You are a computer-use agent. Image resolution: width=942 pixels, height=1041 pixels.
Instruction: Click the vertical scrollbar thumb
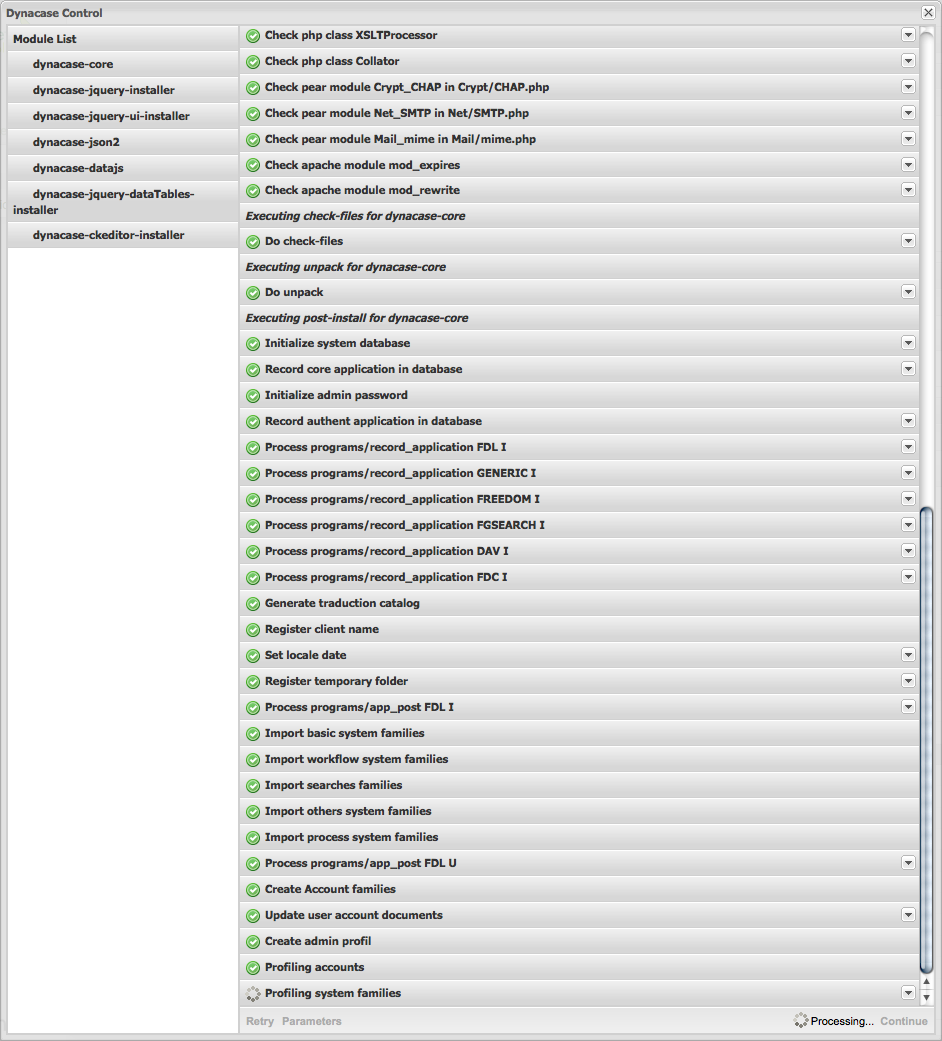coord(927,740)
